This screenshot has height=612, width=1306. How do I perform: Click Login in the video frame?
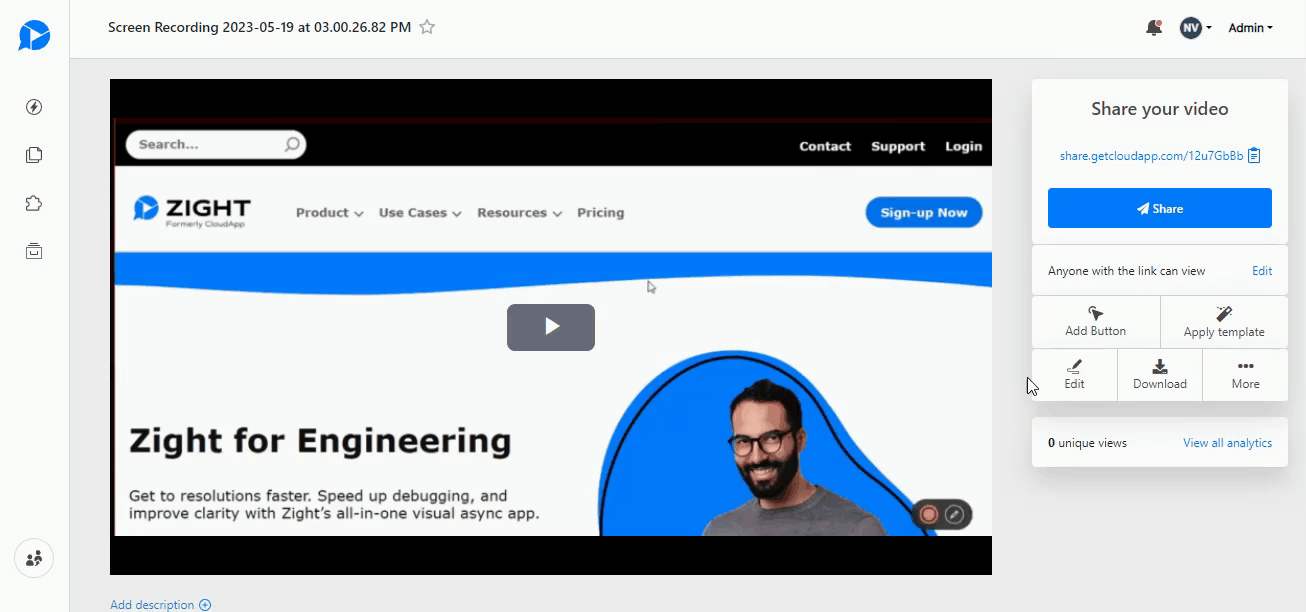[x=963, y=146]
